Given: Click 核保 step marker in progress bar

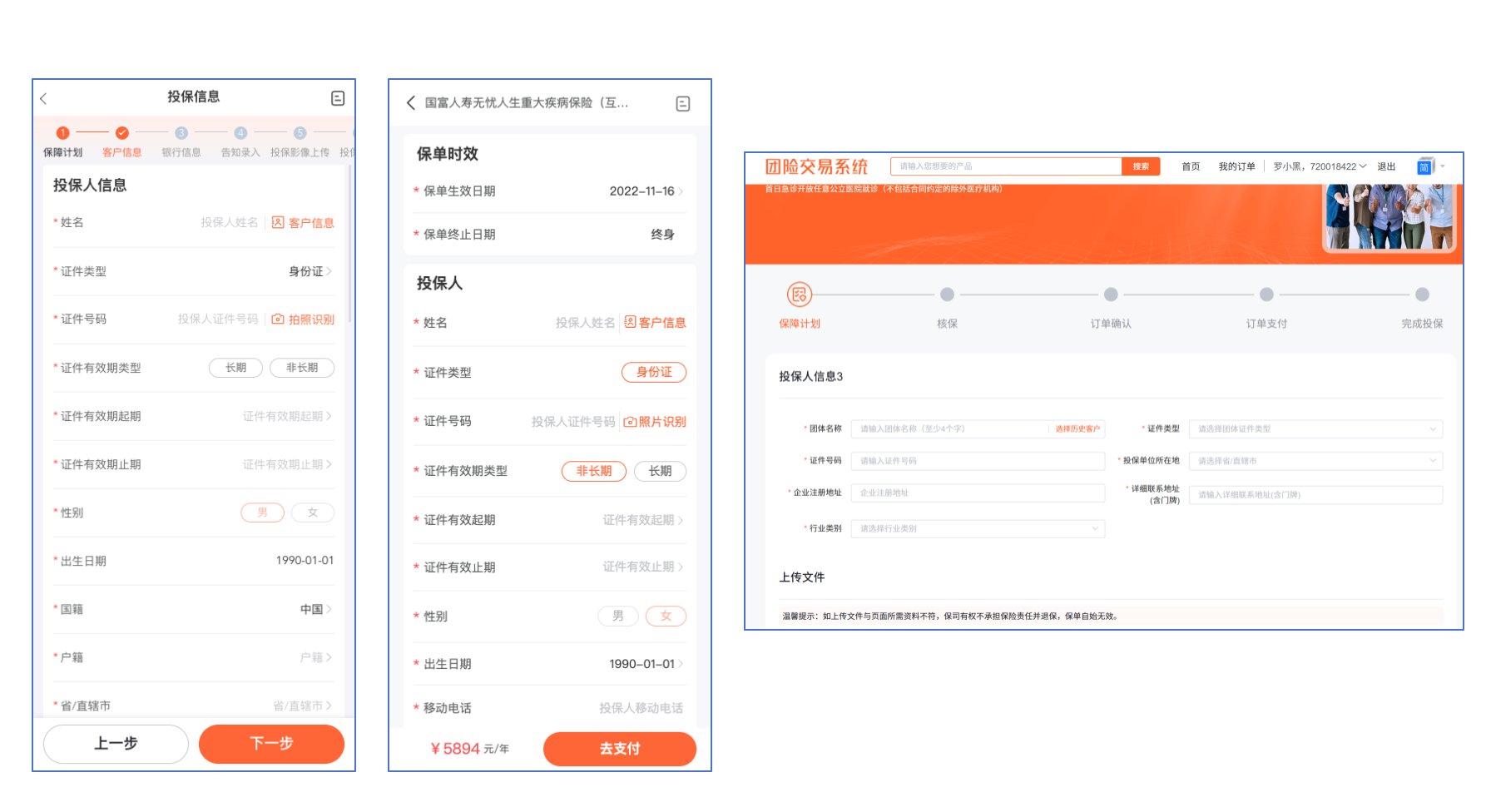Looking at the screenshot, I should (947, 295).
